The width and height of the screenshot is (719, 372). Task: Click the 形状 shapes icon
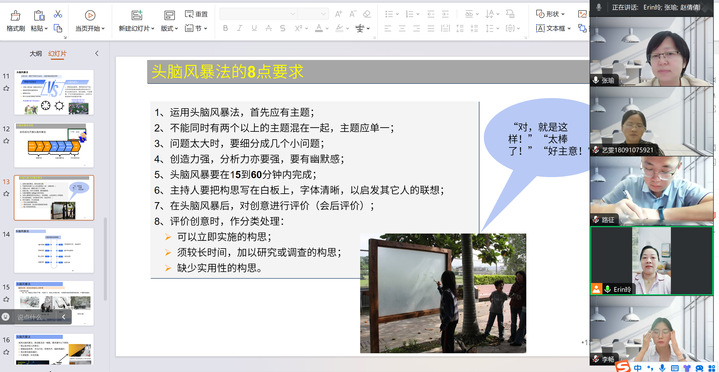coord(540,14)
